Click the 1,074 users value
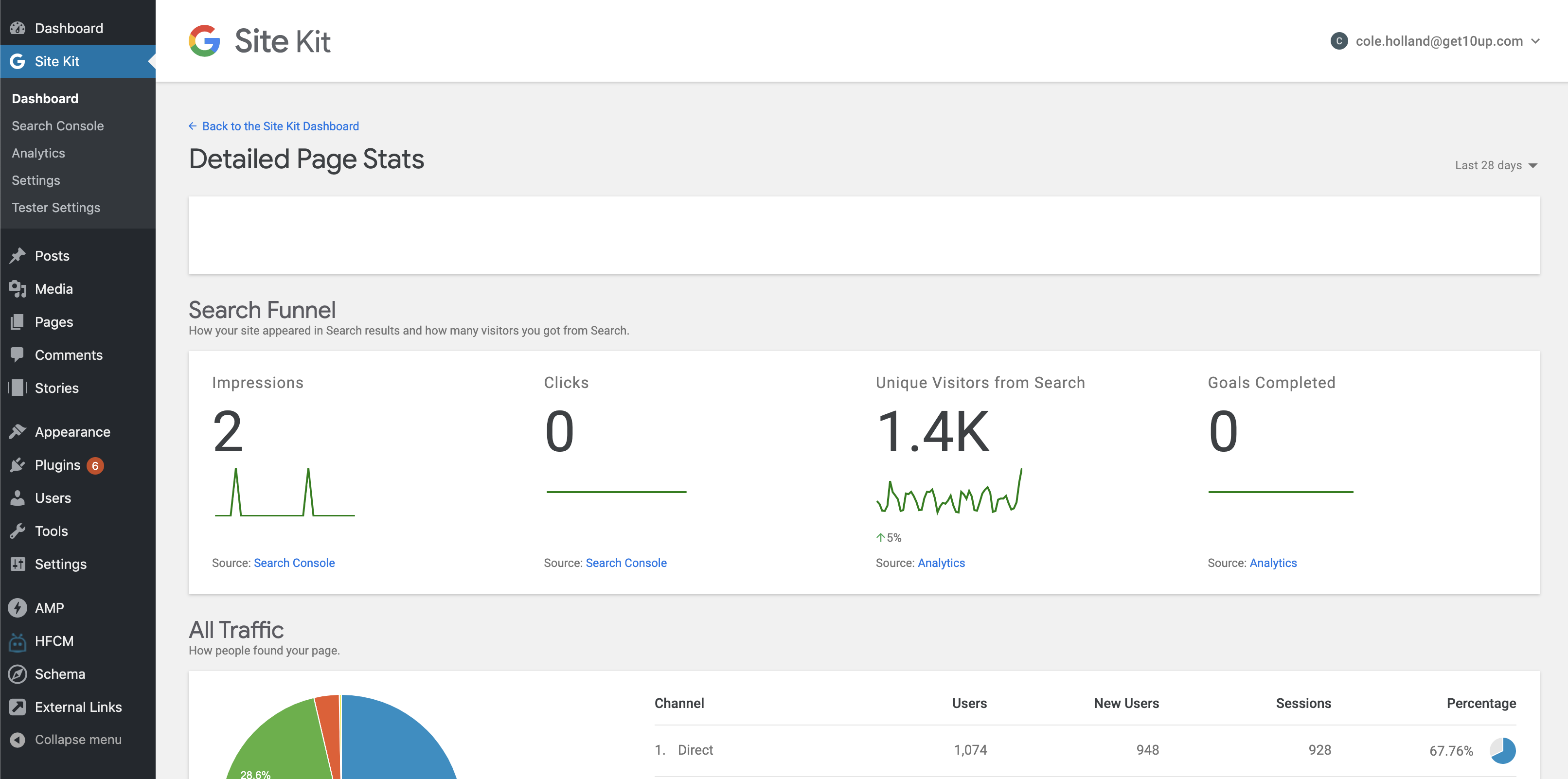This screenshot has height=779, width=1568. tap(970, 750)
